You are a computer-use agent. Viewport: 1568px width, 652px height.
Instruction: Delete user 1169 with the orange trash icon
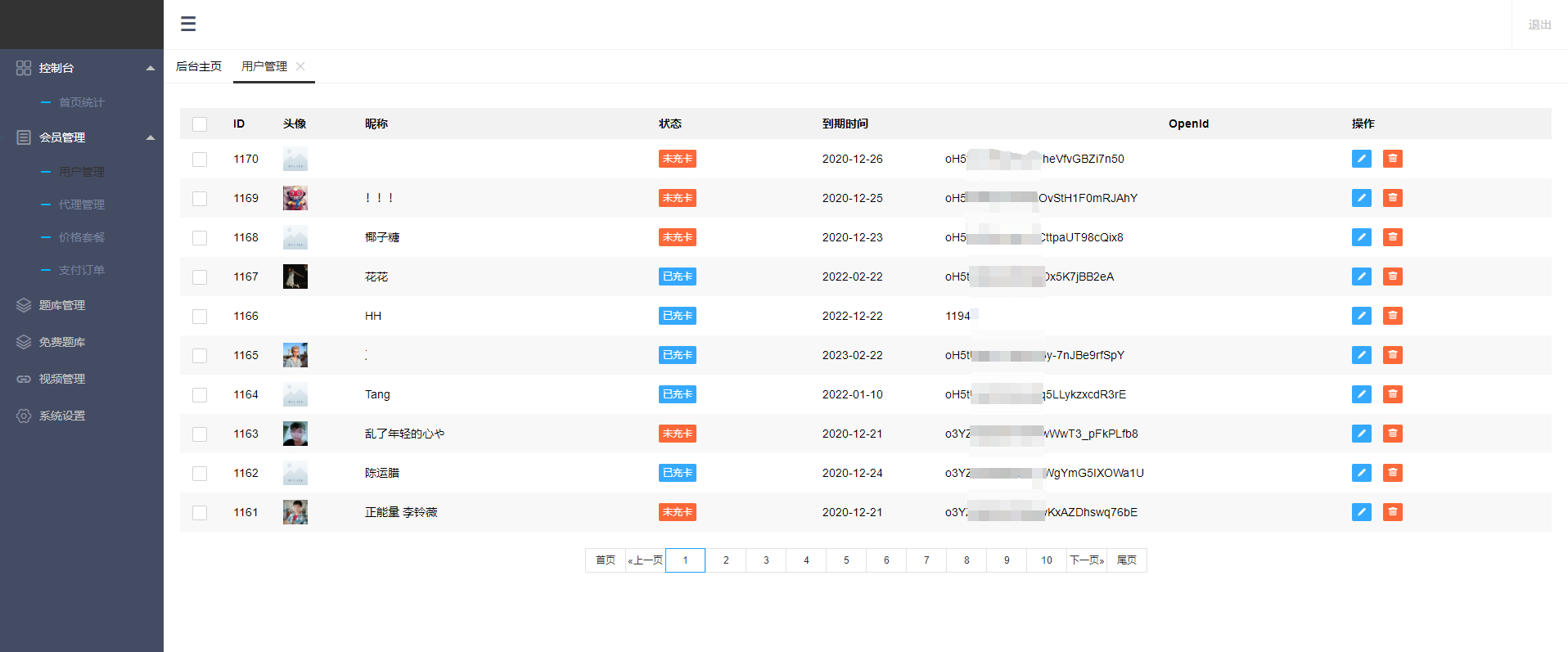click(1392, 198)
